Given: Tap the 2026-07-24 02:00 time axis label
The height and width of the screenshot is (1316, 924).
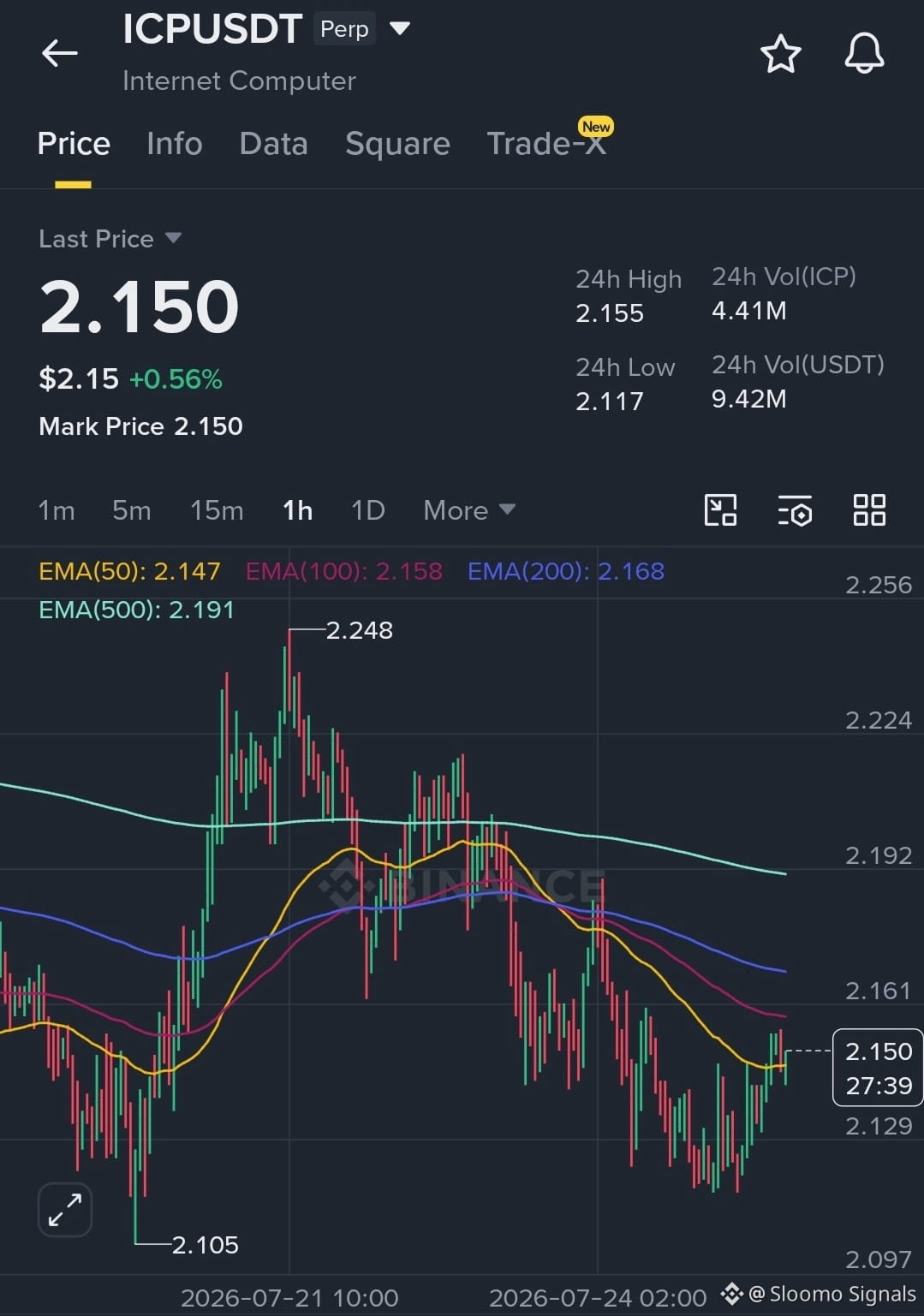Looking at the screenshot, I should coord(598,1298).
